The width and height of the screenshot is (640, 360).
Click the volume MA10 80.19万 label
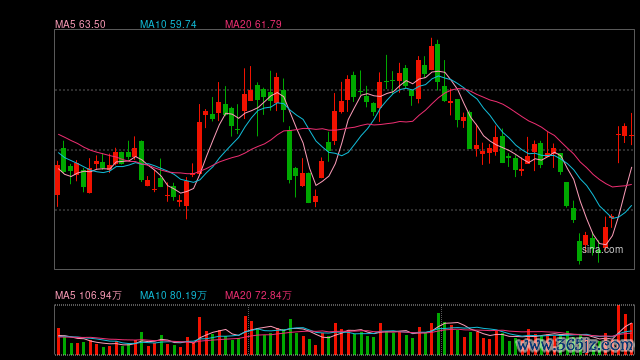pos(173,295)
